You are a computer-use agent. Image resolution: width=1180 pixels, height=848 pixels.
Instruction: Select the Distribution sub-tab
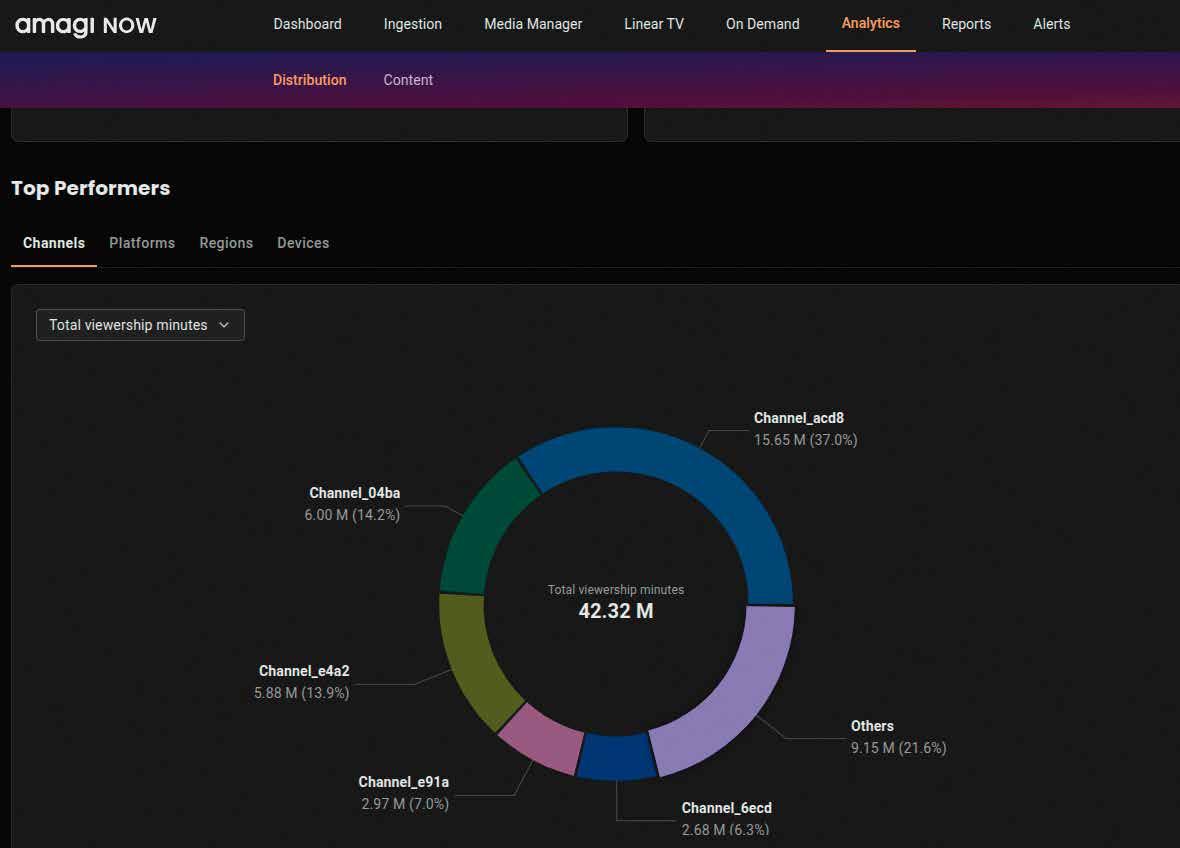coord(309,80)
